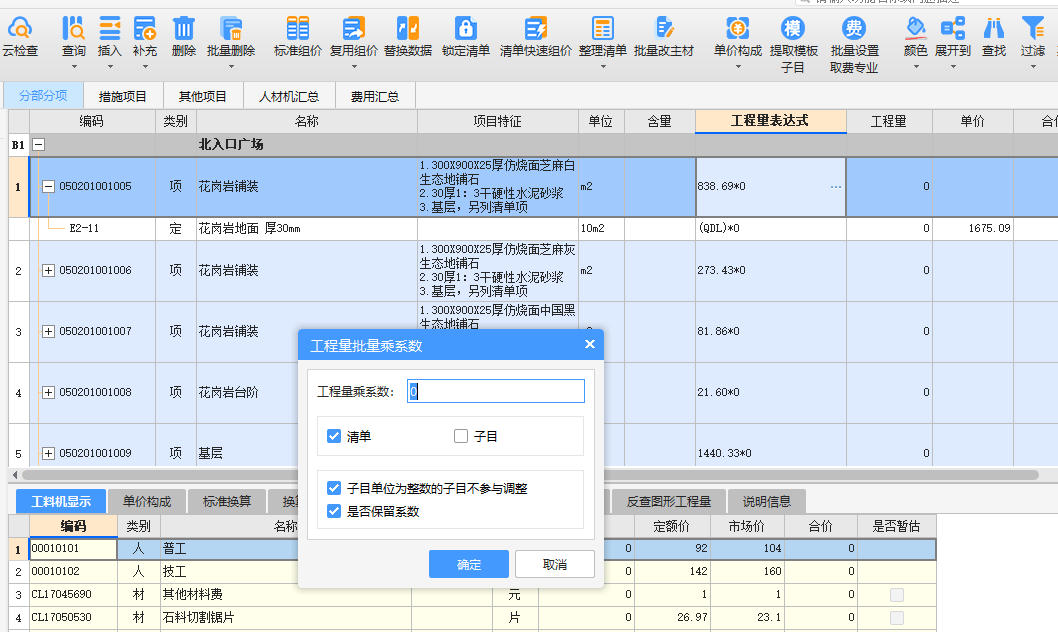Toggle 子目单位为整数的子目不参与调整 checkbox
Image resolution: width=1058 pixels, height=632 pixels.
[334, 488]
